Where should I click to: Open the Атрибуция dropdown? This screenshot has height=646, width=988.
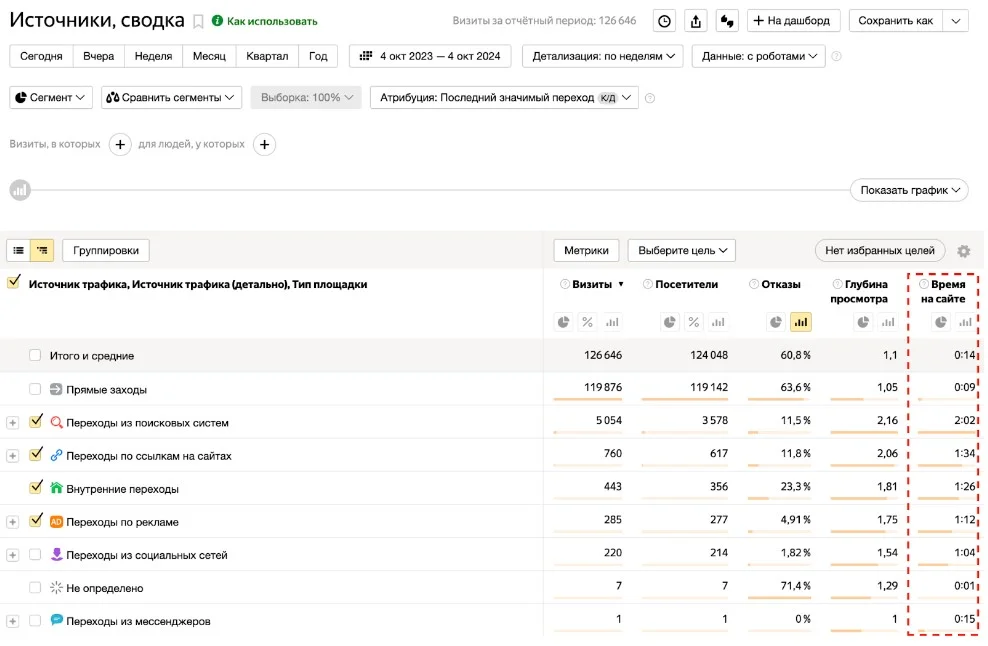tap(504, 98)
